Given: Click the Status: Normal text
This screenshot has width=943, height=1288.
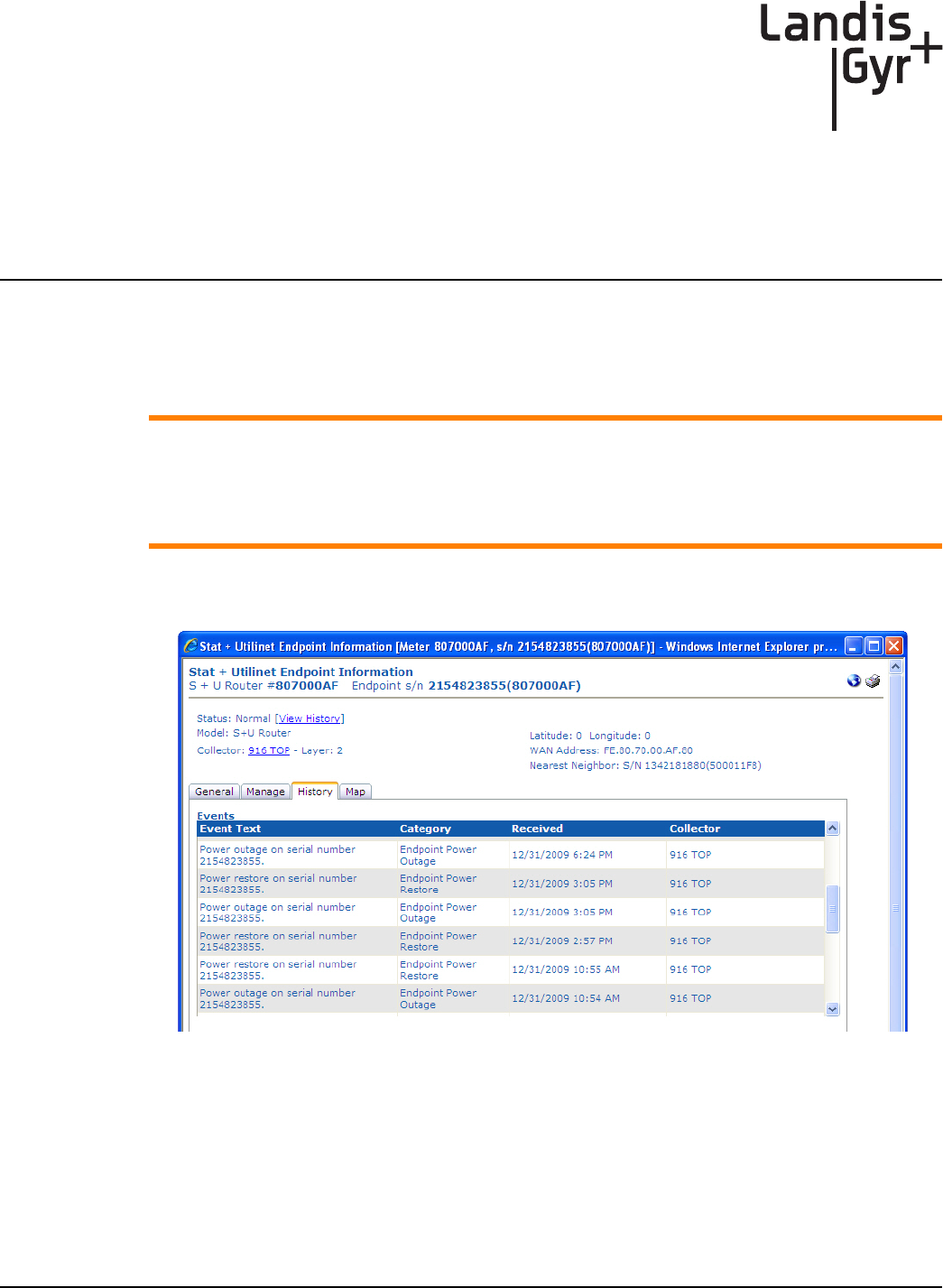Looking at the screenshot, I should [x=234, y=718].
